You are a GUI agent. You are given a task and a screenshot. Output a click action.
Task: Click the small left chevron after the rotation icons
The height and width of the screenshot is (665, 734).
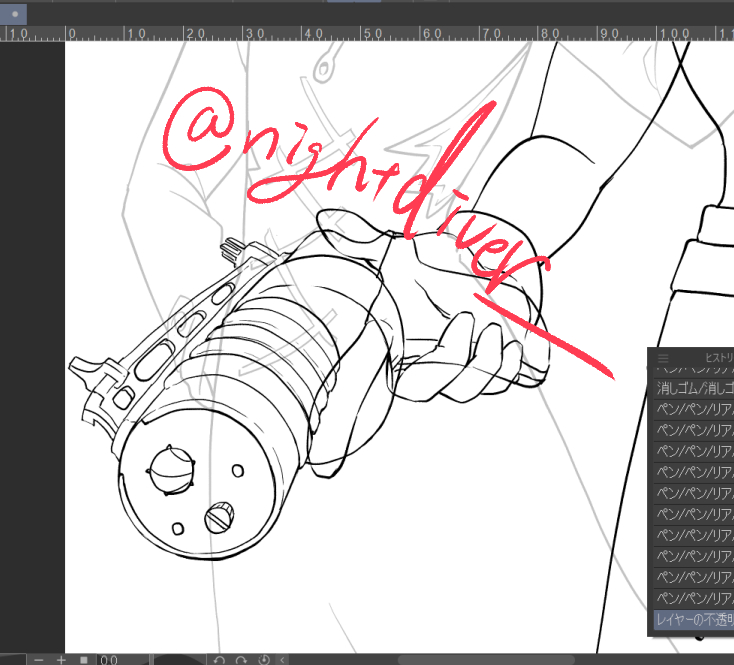click(282, 660)
